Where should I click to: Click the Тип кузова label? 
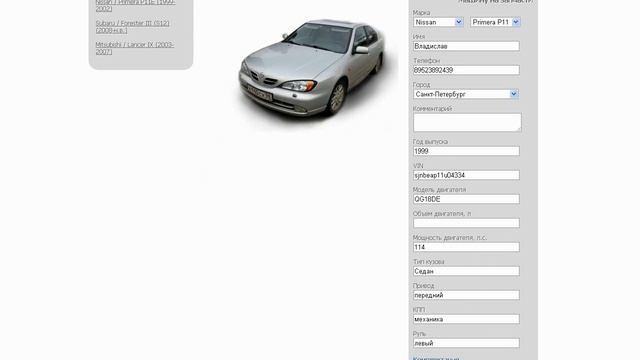(x=428, y=262)
